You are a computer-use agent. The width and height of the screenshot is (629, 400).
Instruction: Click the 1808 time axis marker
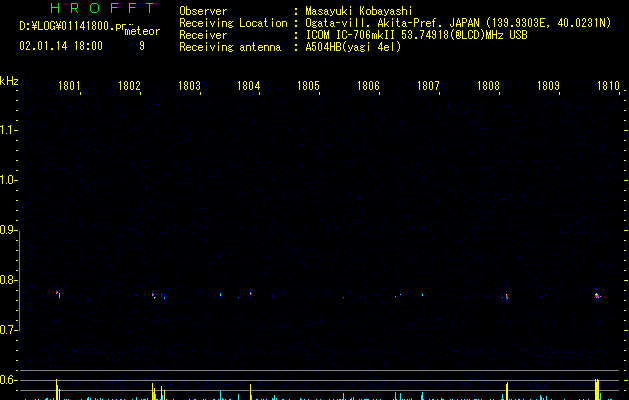(488, 86)
